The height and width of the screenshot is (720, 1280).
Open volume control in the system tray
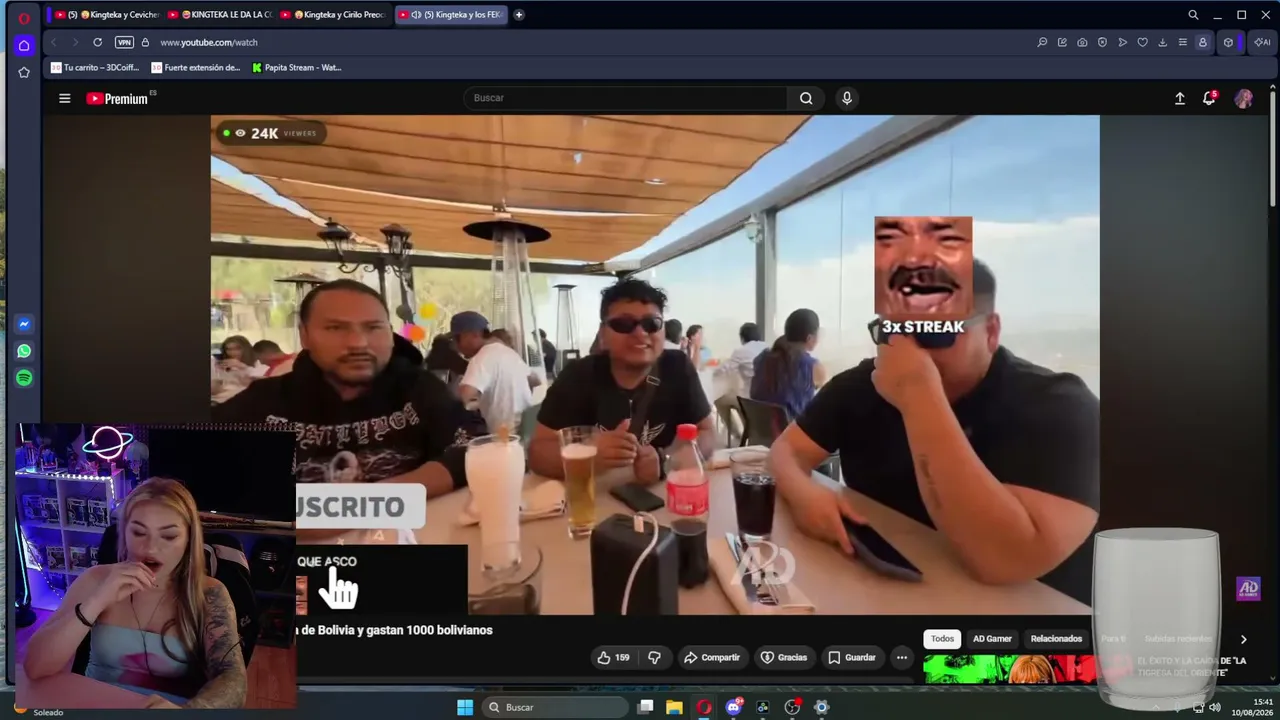[1215, 707]
